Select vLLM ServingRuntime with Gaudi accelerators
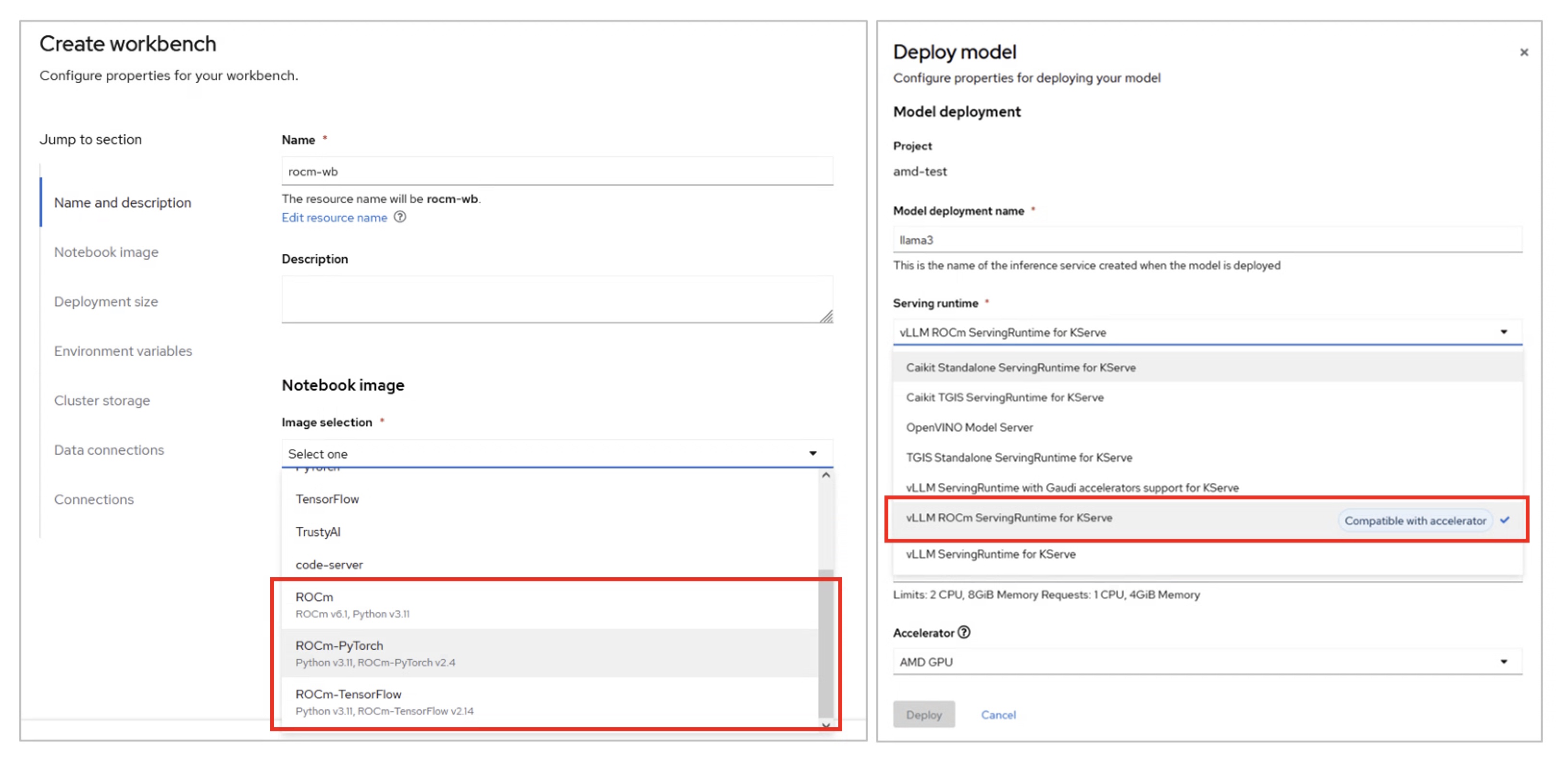The image size is (1568, 767). [x=1207, y=487]
